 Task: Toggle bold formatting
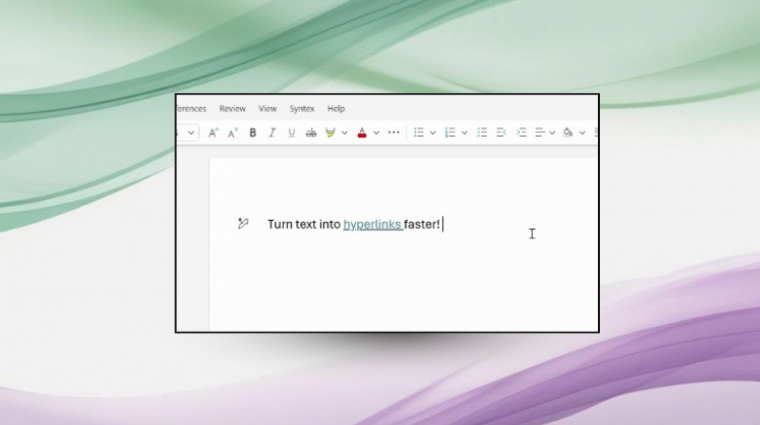253,133
